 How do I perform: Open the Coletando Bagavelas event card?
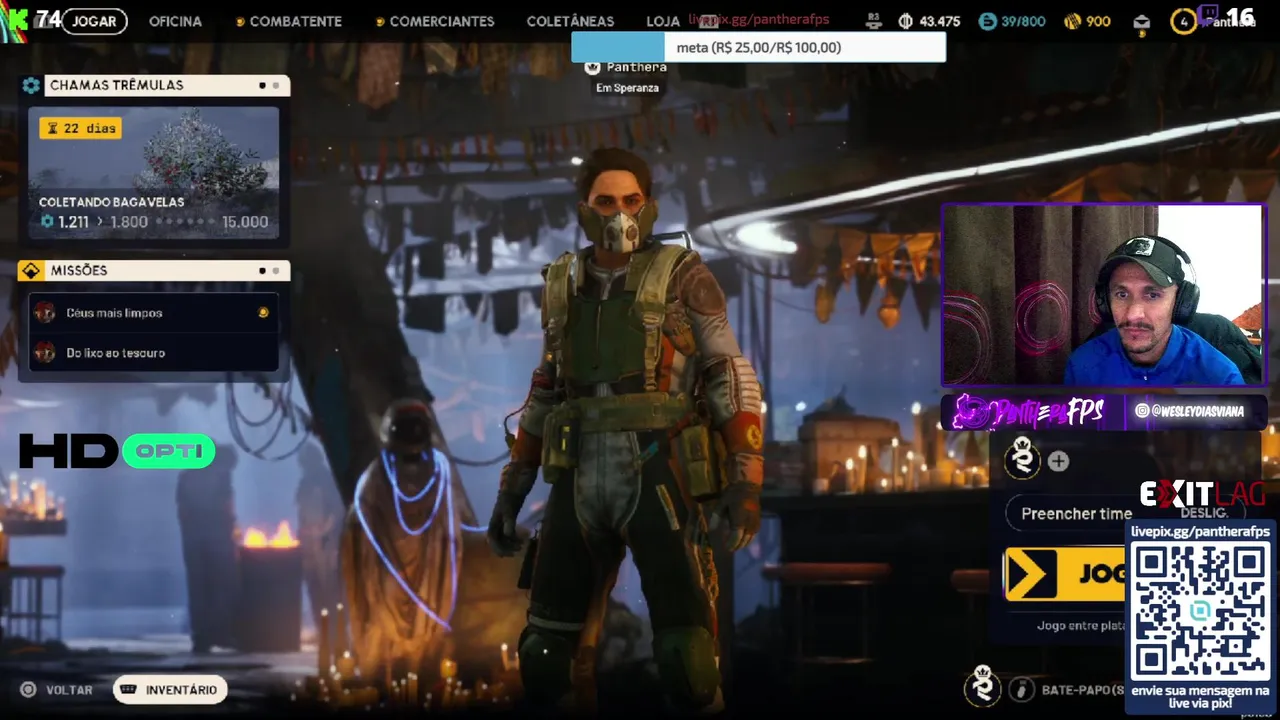[x=153, y=173]
